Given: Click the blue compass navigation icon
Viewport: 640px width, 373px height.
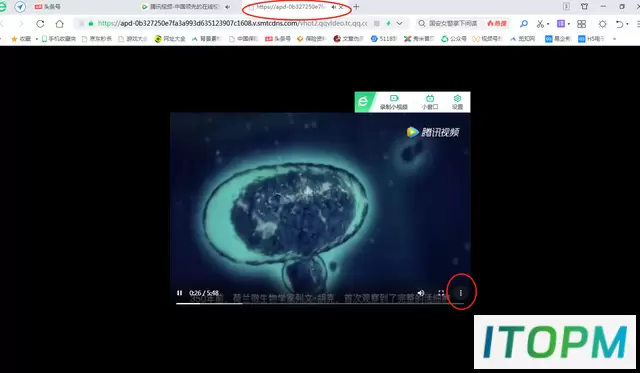Looking at the screenshot, I should pos(20,7).
